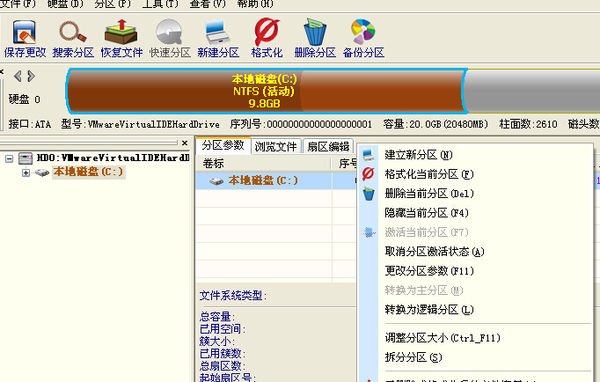Image resolution: width=600 pixels, height=382 pixels.
Task: Open 备份分区 tool
Action: (x=364, y=39)
